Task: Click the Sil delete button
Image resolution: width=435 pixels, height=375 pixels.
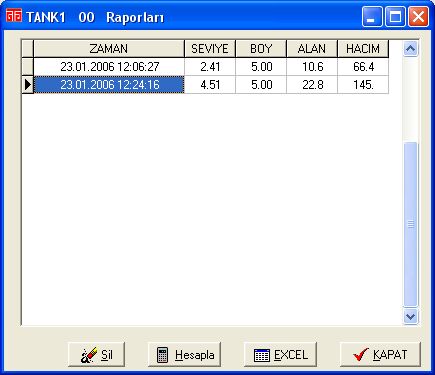Action: (96, 354)
